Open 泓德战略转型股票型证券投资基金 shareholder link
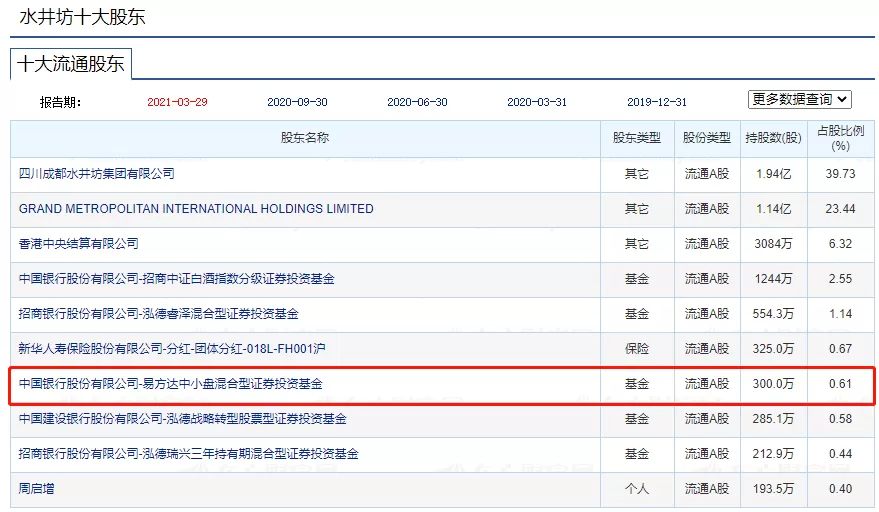879x512 pixels. click(x=183, y=419)
